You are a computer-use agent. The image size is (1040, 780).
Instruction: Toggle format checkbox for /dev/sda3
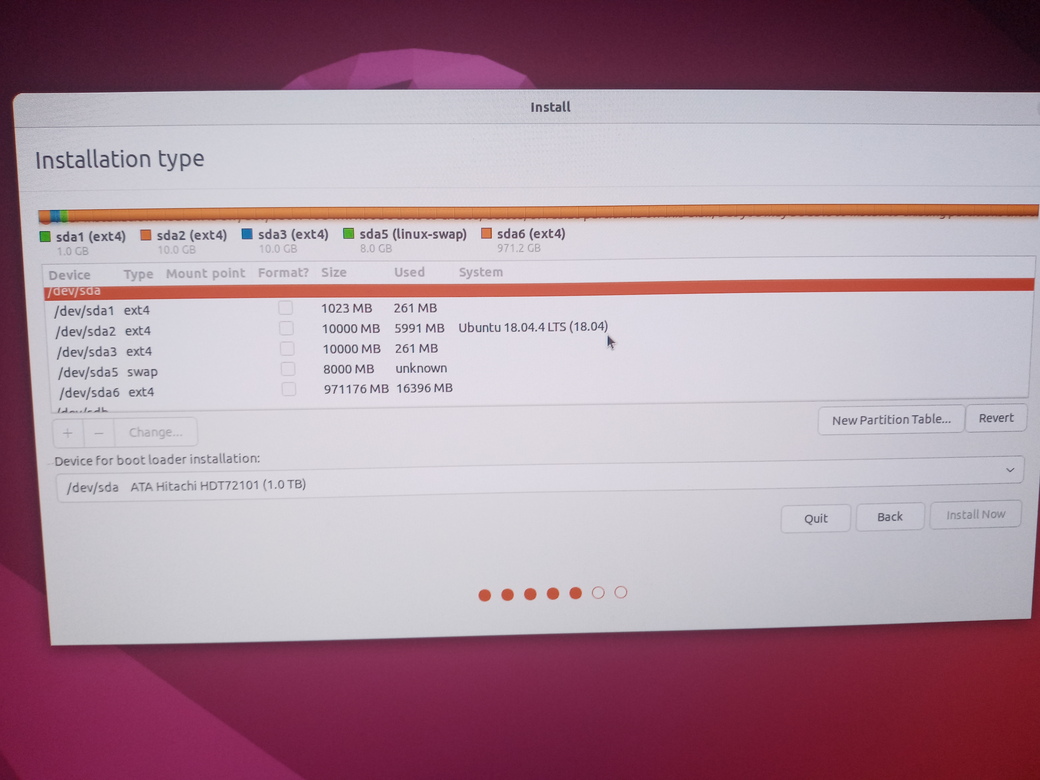point(287,348)
